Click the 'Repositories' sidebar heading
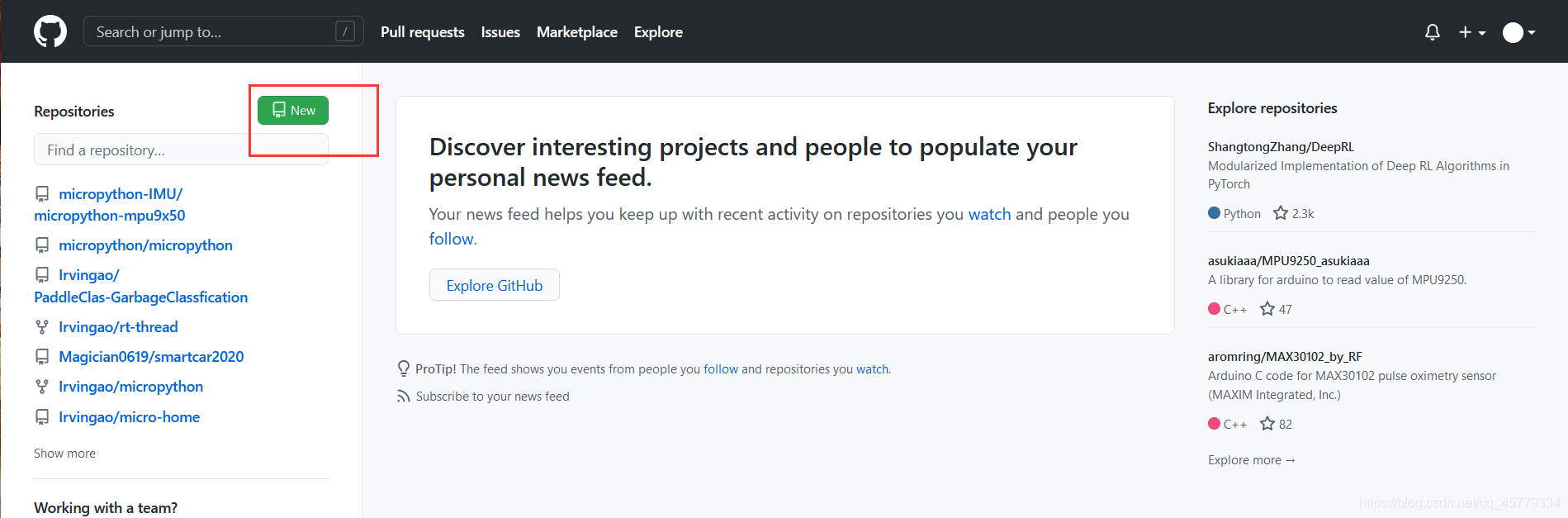The image size is (1568, 518). pos(73,112)
